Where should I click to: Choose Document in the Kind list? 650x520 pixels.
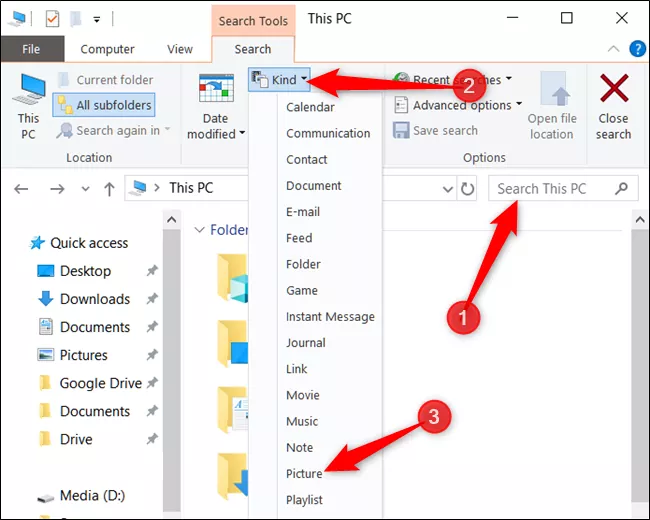[x=313, y=185]
